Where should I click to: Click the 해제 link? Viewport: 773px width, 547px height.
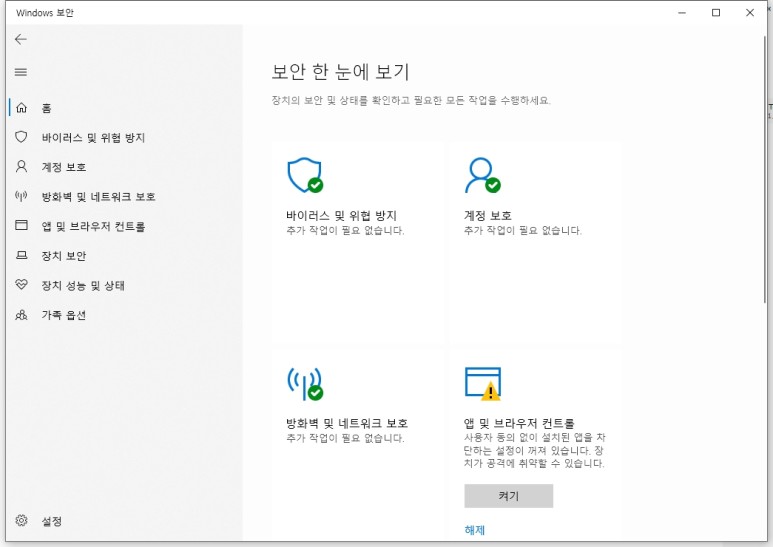[x=474, y=530]
